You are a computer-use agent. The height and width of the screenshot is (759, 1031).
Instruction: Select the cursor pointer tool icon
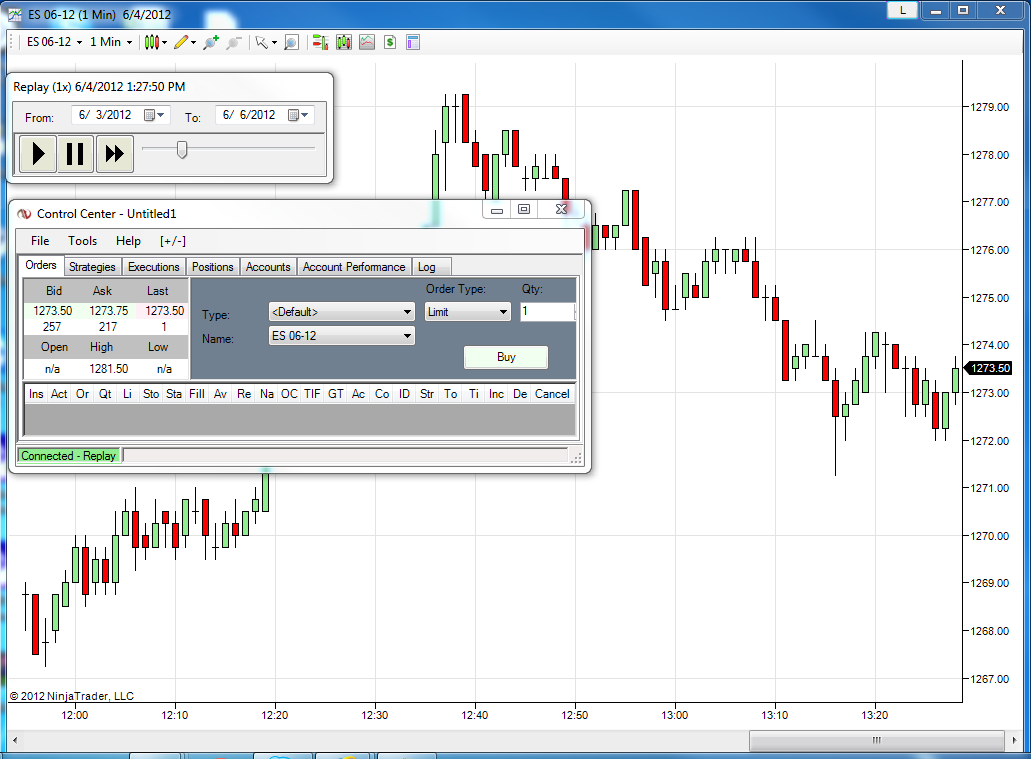click(x=262, y=43)
